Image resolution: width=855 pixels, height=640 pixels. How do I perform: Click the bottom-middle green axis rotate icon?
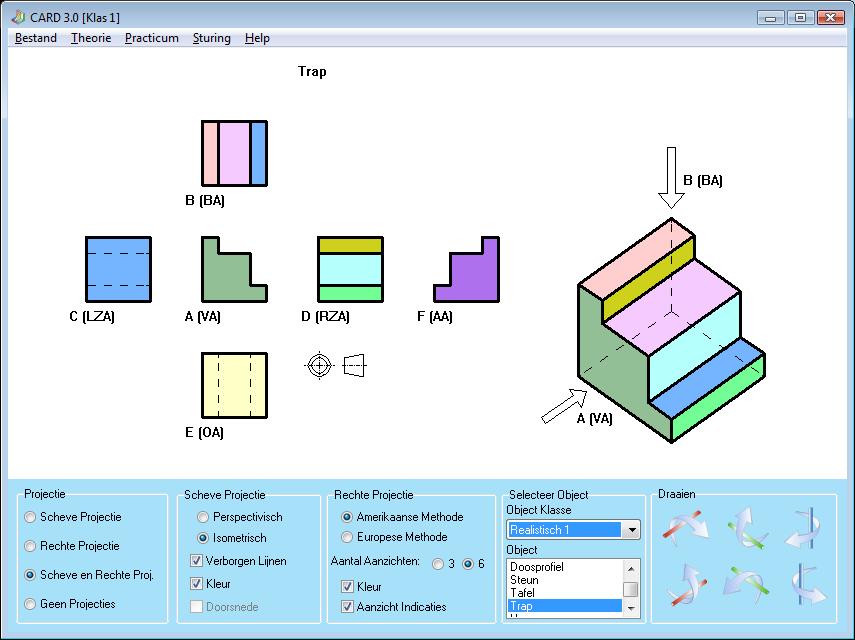pos(744,584)
